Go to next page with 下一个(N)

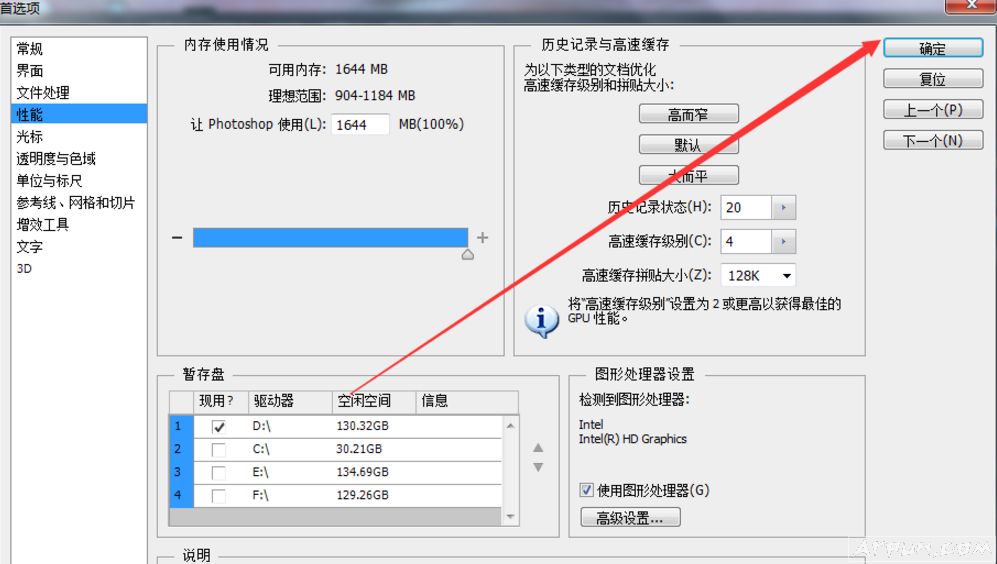[933, 141]
